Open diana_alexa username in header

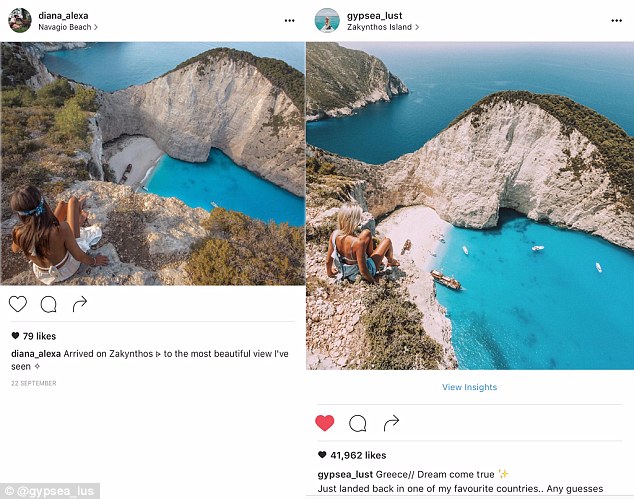click(x=64, y=15)
